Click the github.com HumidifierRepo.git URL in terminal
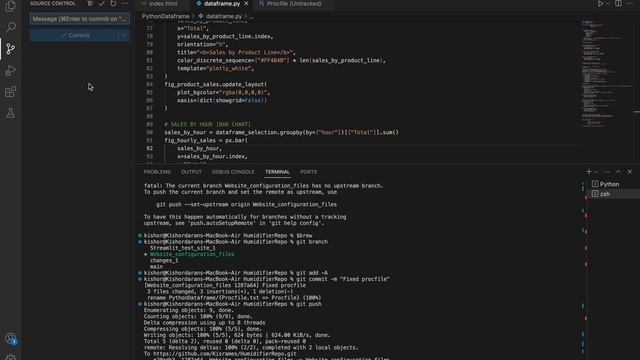 click(225, 354)
